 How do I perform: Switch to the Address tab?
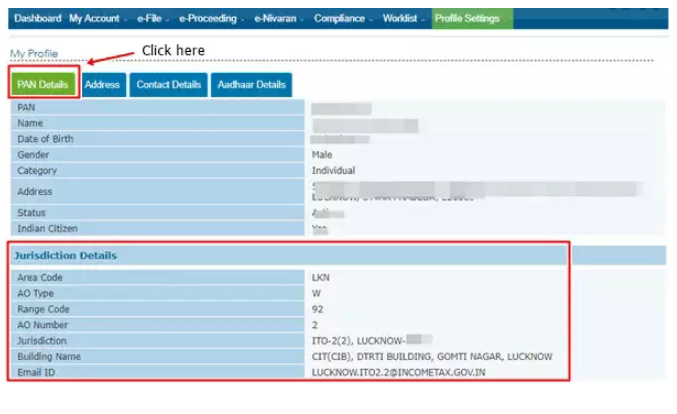click(x=102, y=85)
